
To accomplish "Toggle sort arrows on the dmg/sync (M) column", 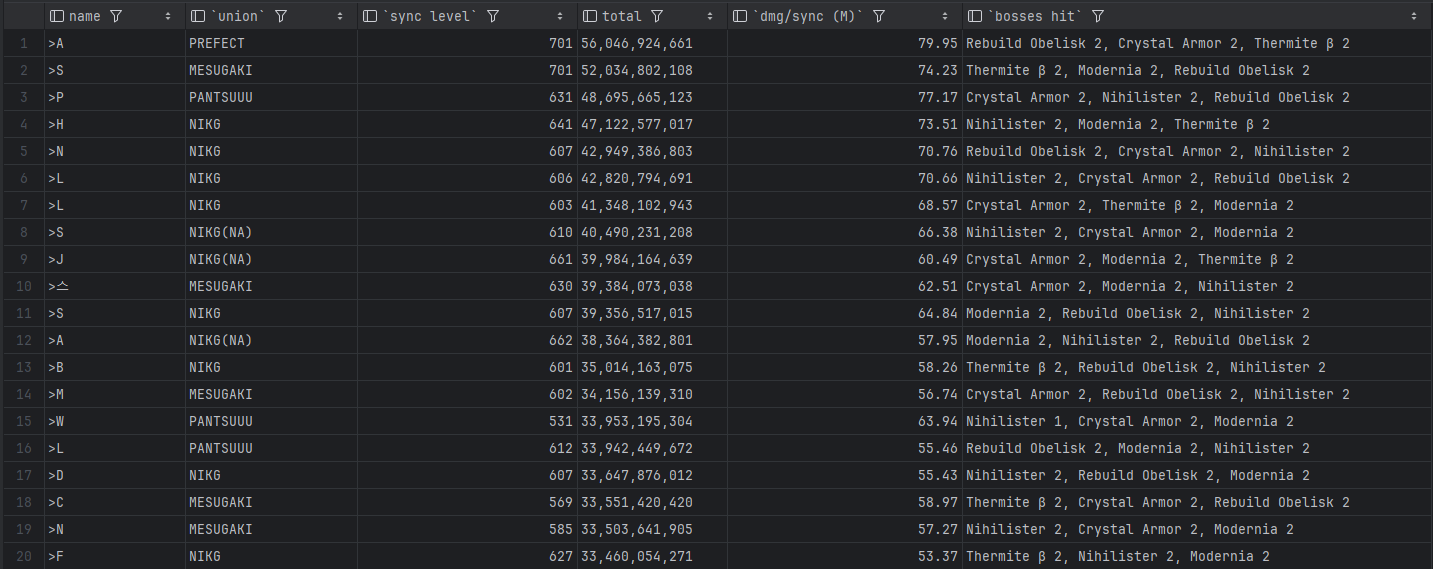I will coord(946,17).
